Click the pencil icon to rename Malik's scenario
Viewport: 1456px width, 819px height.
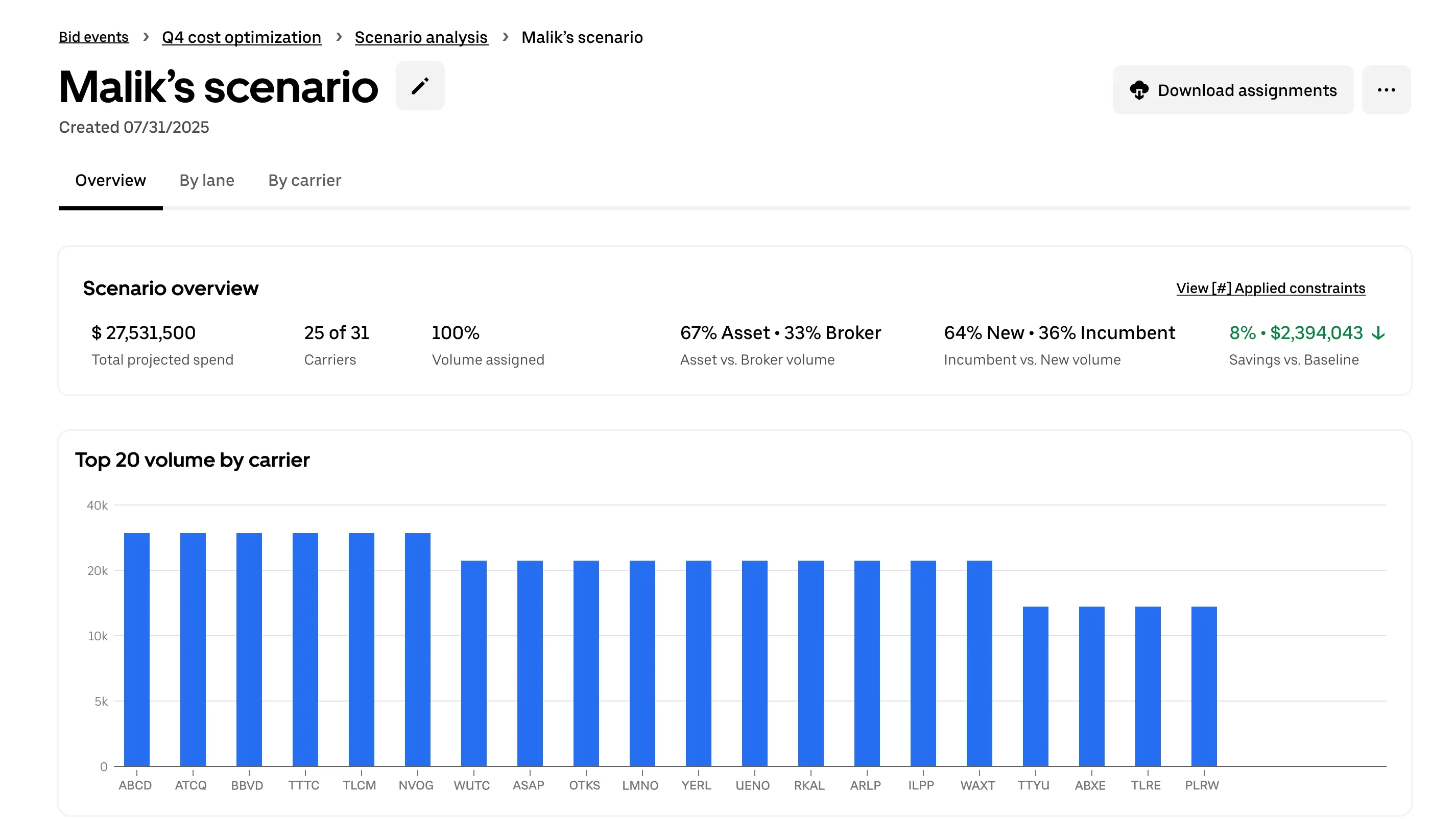pos(419,86)
